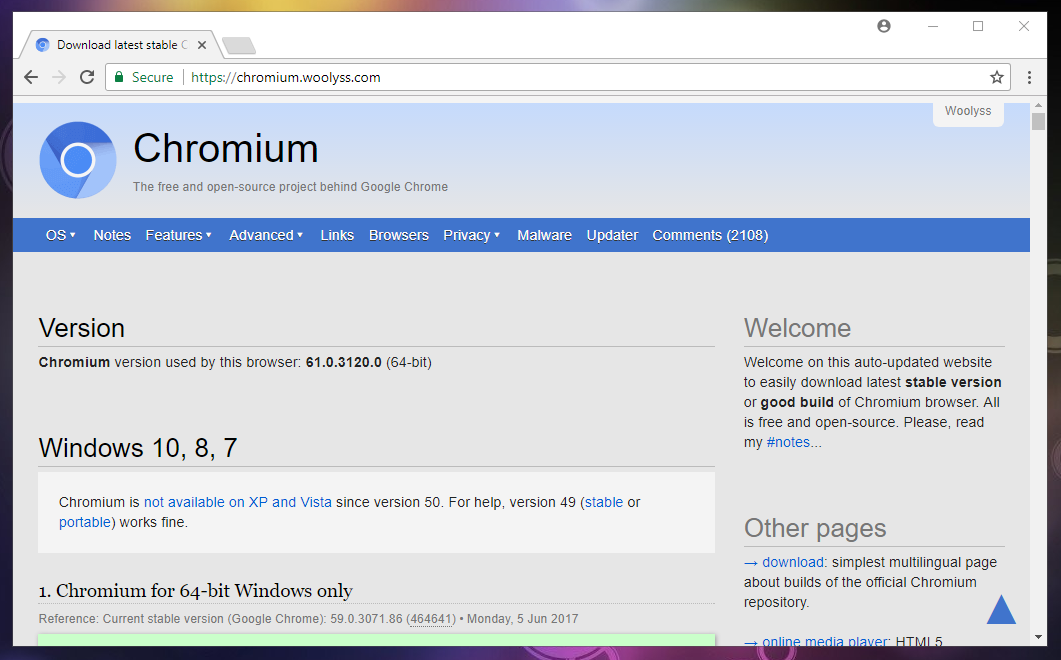View the green Secure lock site info
Image resolution: width=1061 pixels, height=660 pixels.
pos(143,77)
